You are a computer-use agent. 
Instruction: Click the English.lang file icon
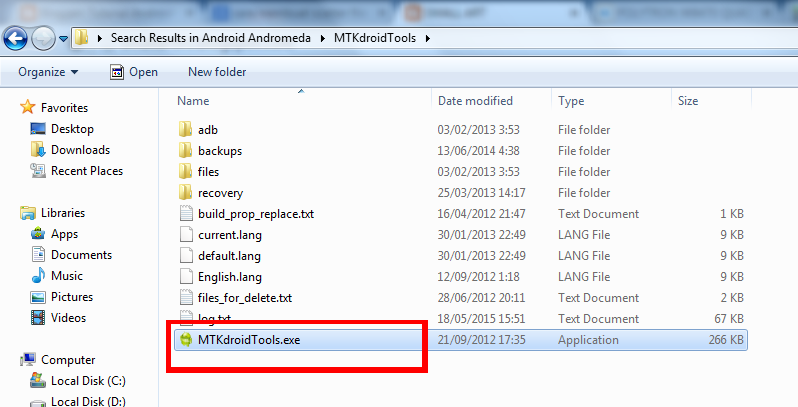186,276
